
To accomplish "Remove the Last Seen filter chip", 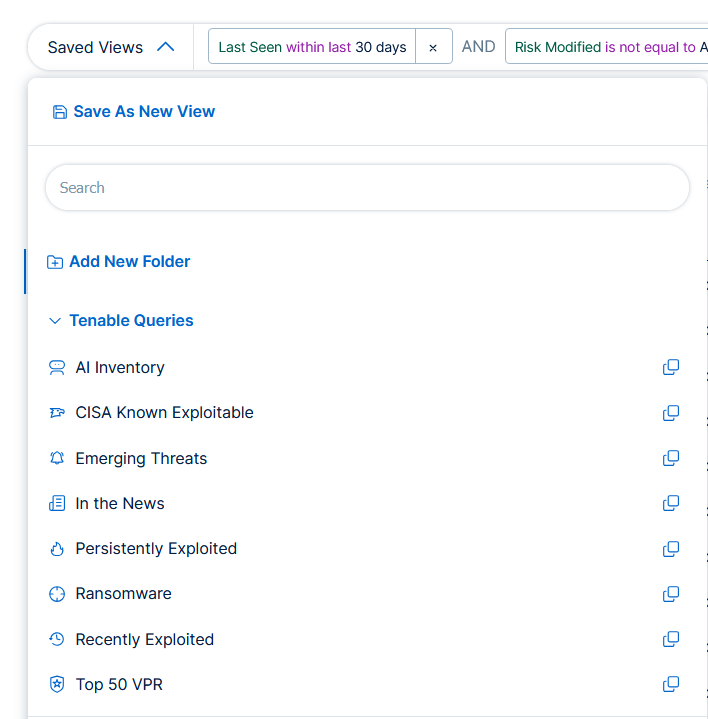I will point(433,47).
